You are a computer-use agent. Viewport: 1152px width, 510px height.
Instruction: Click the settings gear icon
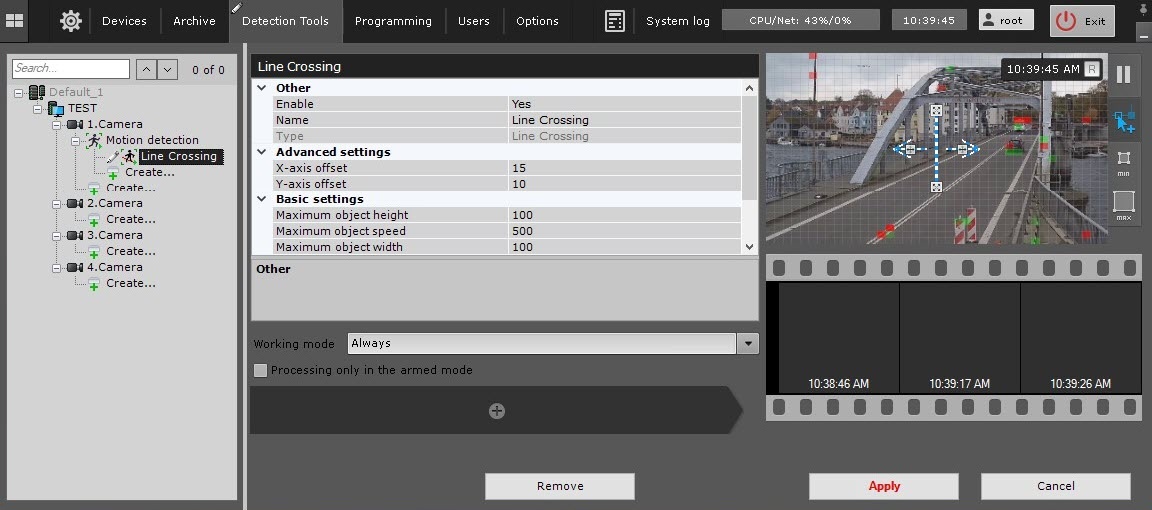pos(70,20)
